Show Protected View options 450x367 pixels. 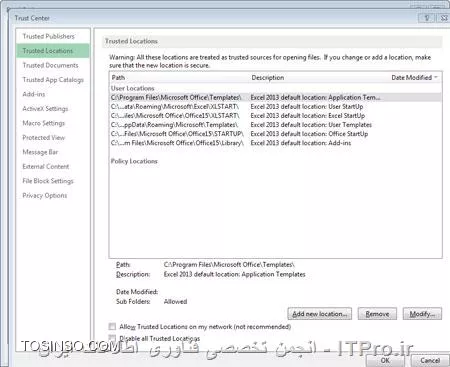tap(44, 137)
